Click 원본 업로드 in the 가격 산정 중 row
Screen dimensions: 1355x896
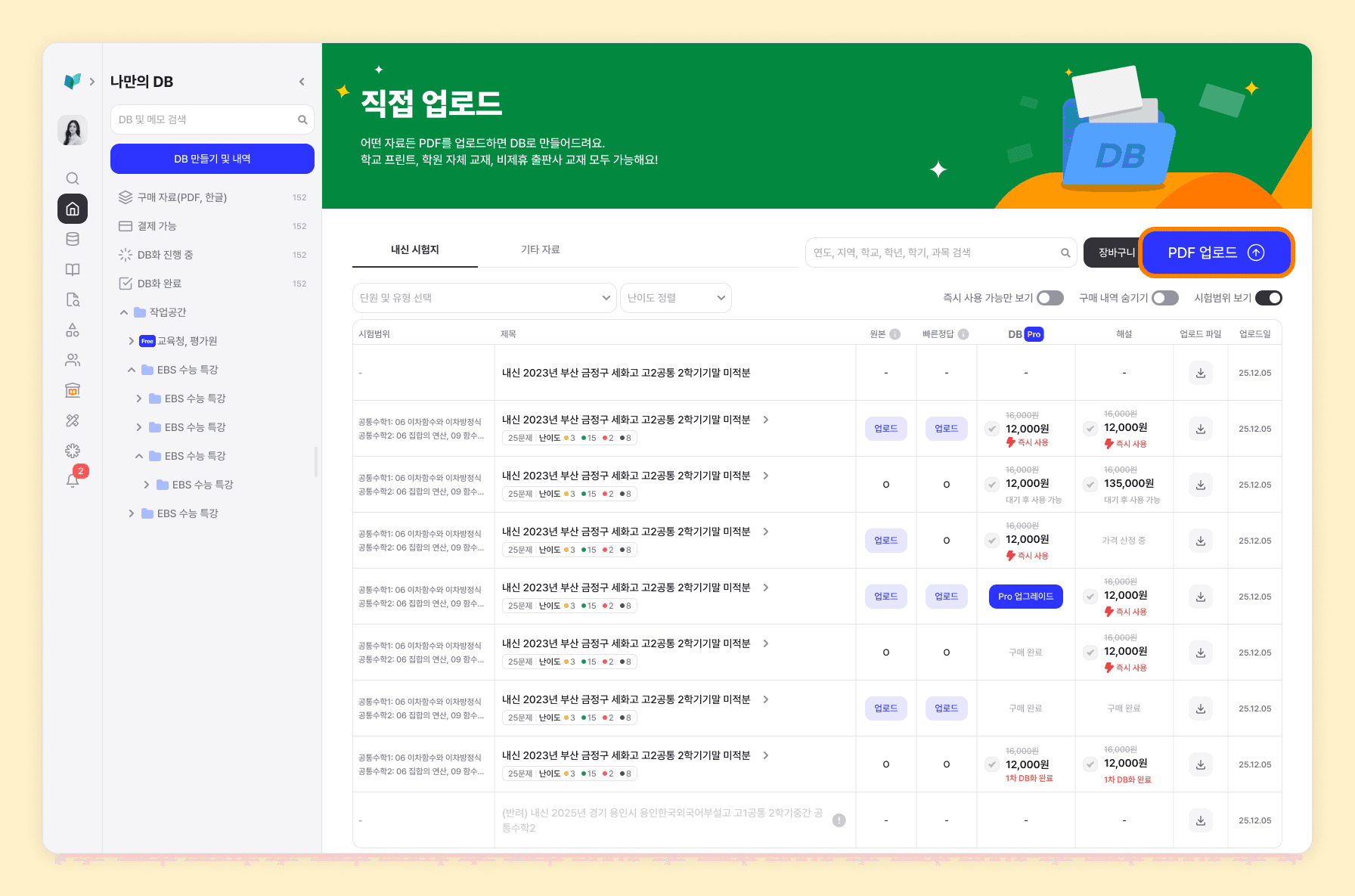click(886, 541)
